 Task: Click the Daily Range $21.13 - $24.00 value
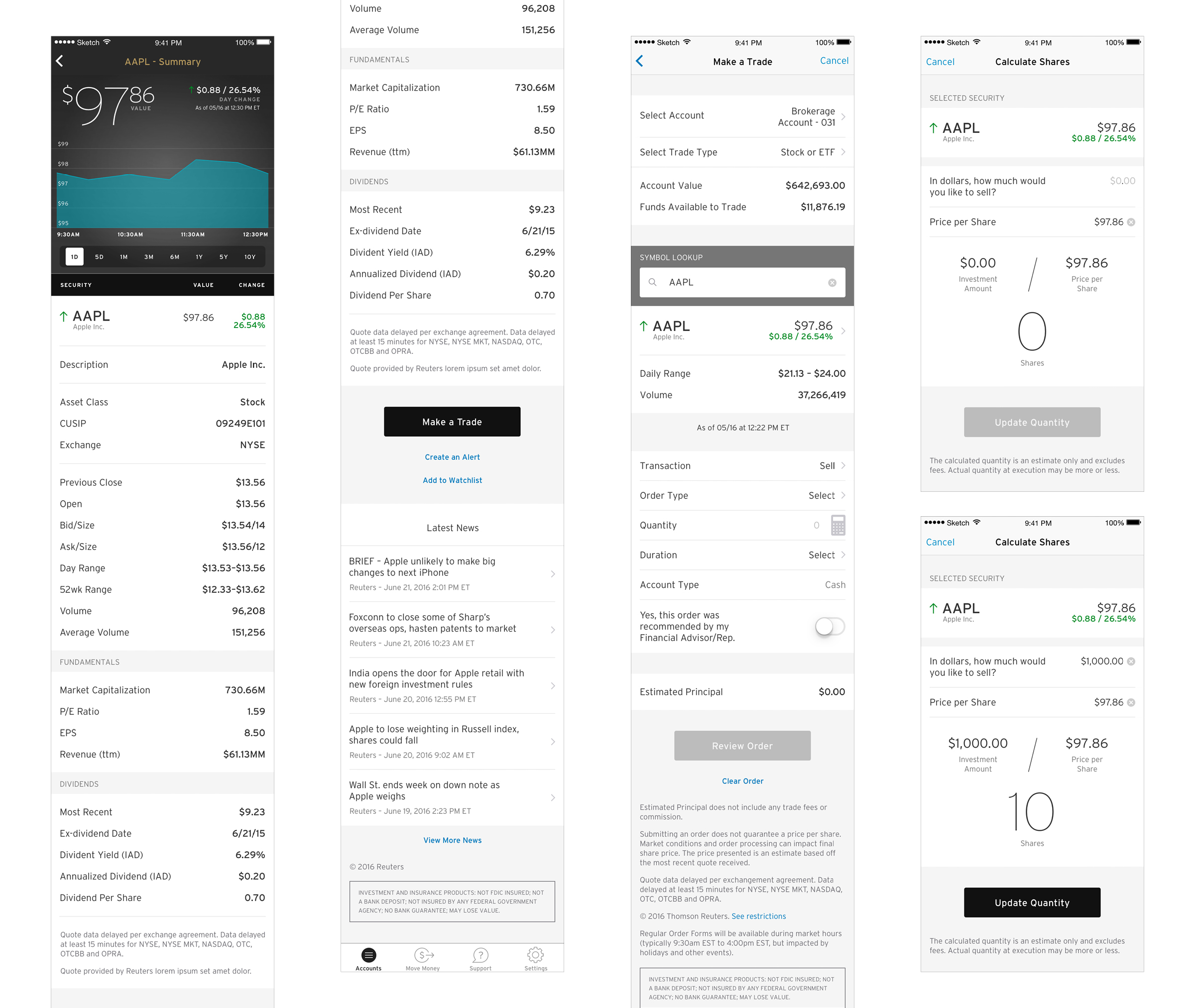[x=812, y=374]
